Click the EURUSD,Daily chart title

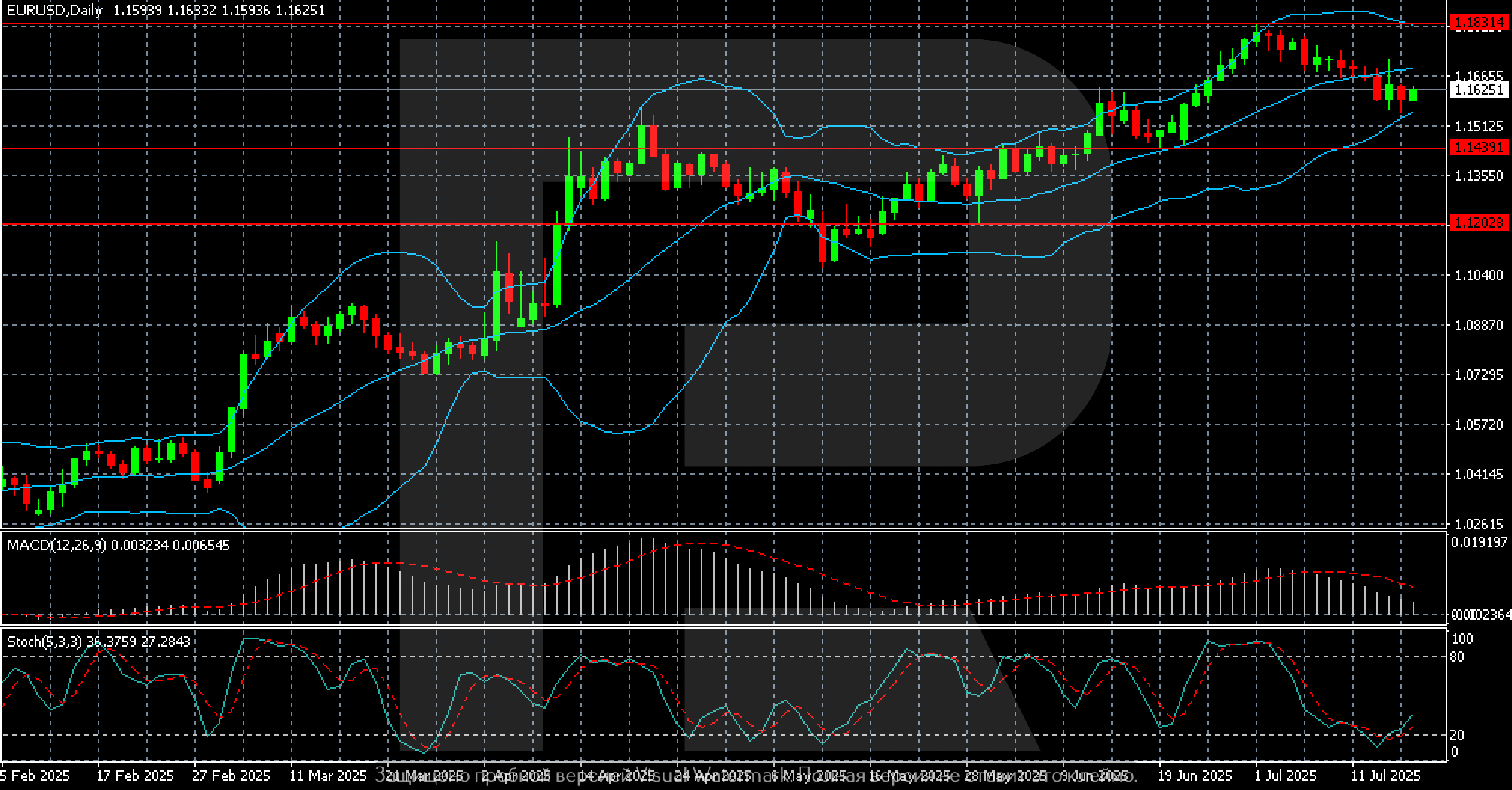point(55,11)
